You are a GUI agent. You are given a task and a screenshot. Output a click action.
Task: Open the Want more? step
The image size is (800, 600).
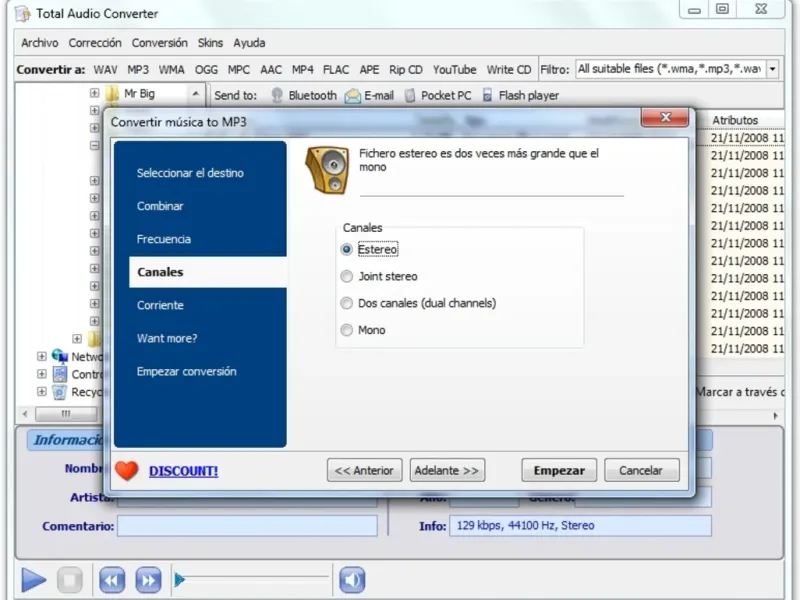[x=167, y=338]
